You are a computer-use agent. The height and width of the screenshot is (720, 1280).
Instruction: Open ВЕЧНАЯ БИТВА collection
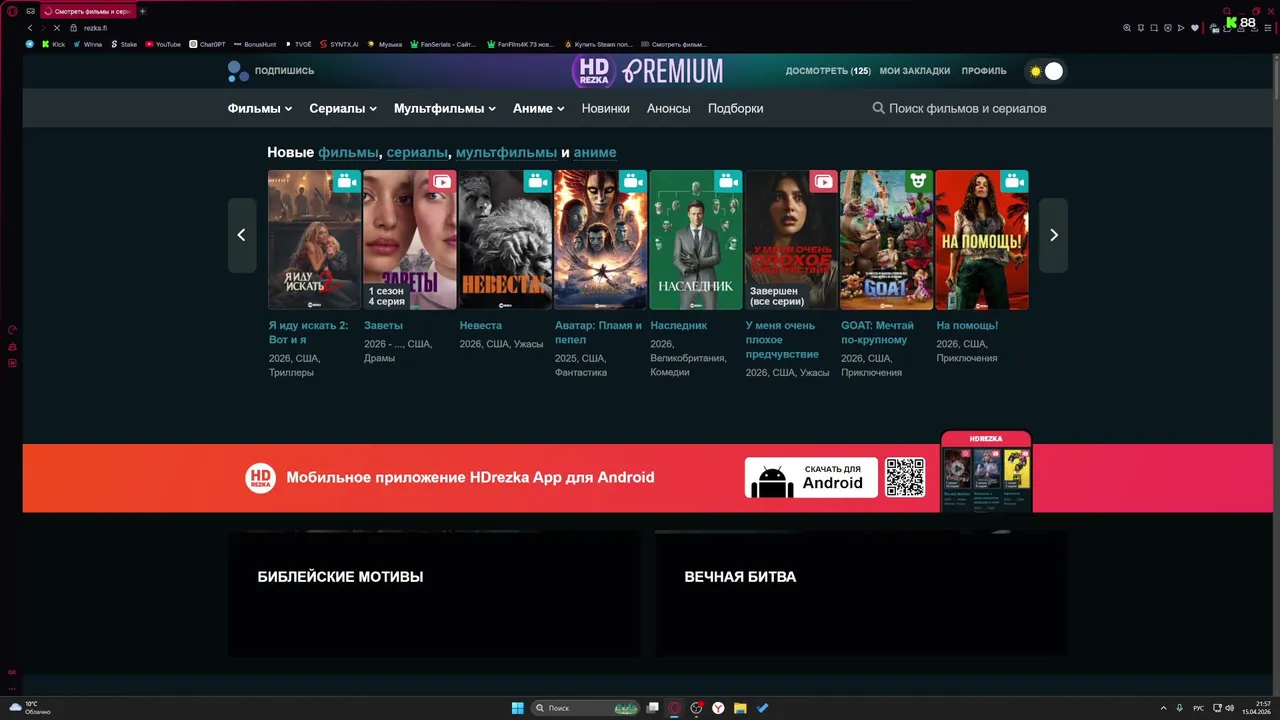pyautogui.click(x=861, y=593)
